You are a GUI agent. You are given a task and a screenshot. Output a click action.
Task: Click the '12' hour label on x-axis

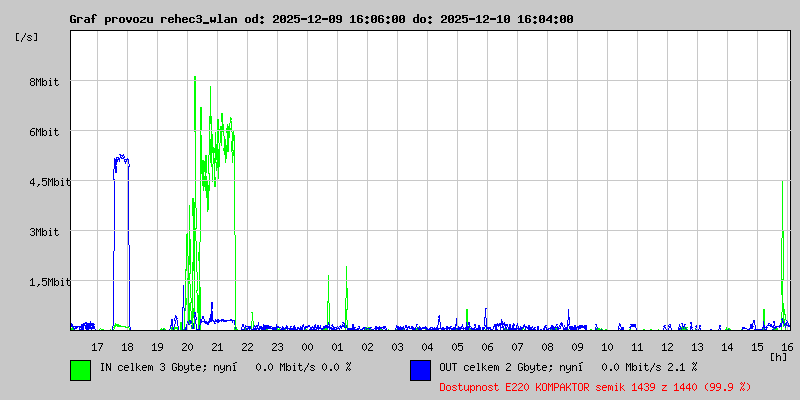(x=667, y=347)
